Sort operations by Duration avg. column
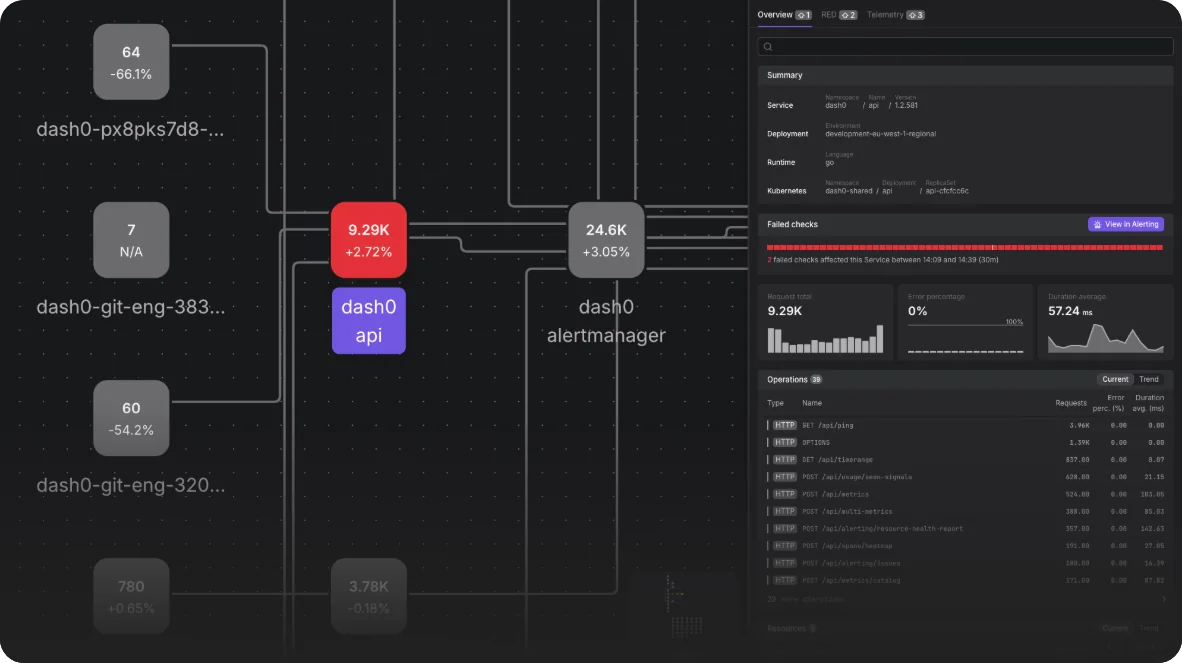The image size is (1182, 663). [1148, 403]
